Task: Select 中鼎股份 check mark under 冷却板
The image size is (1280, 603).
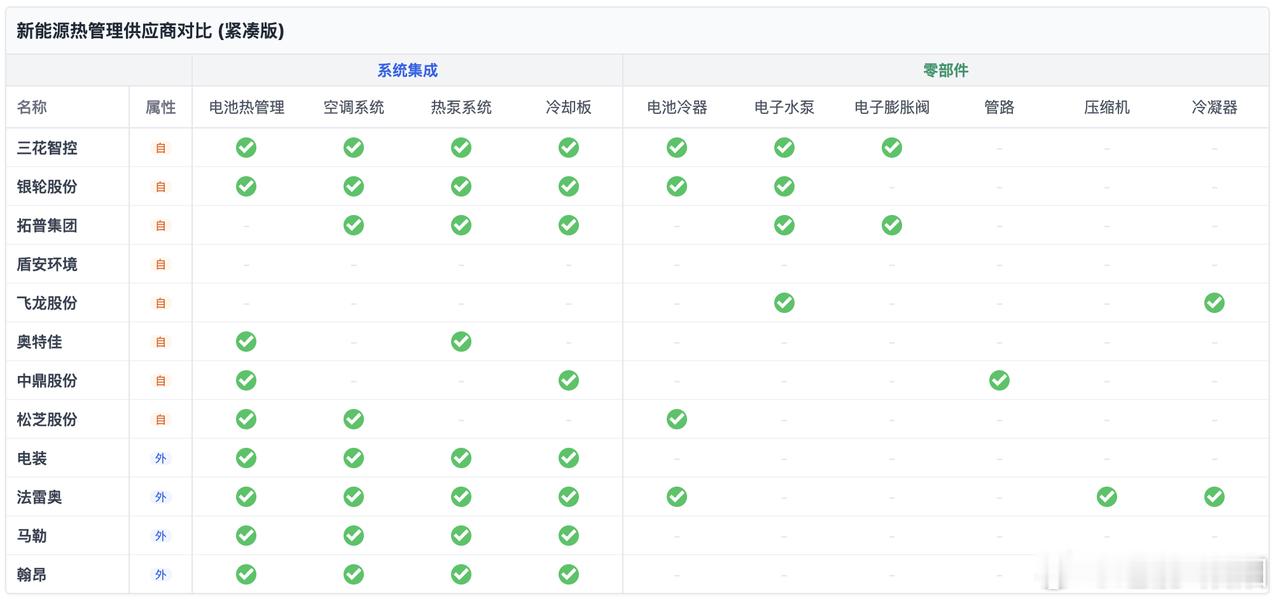Action: pos(569,380)
